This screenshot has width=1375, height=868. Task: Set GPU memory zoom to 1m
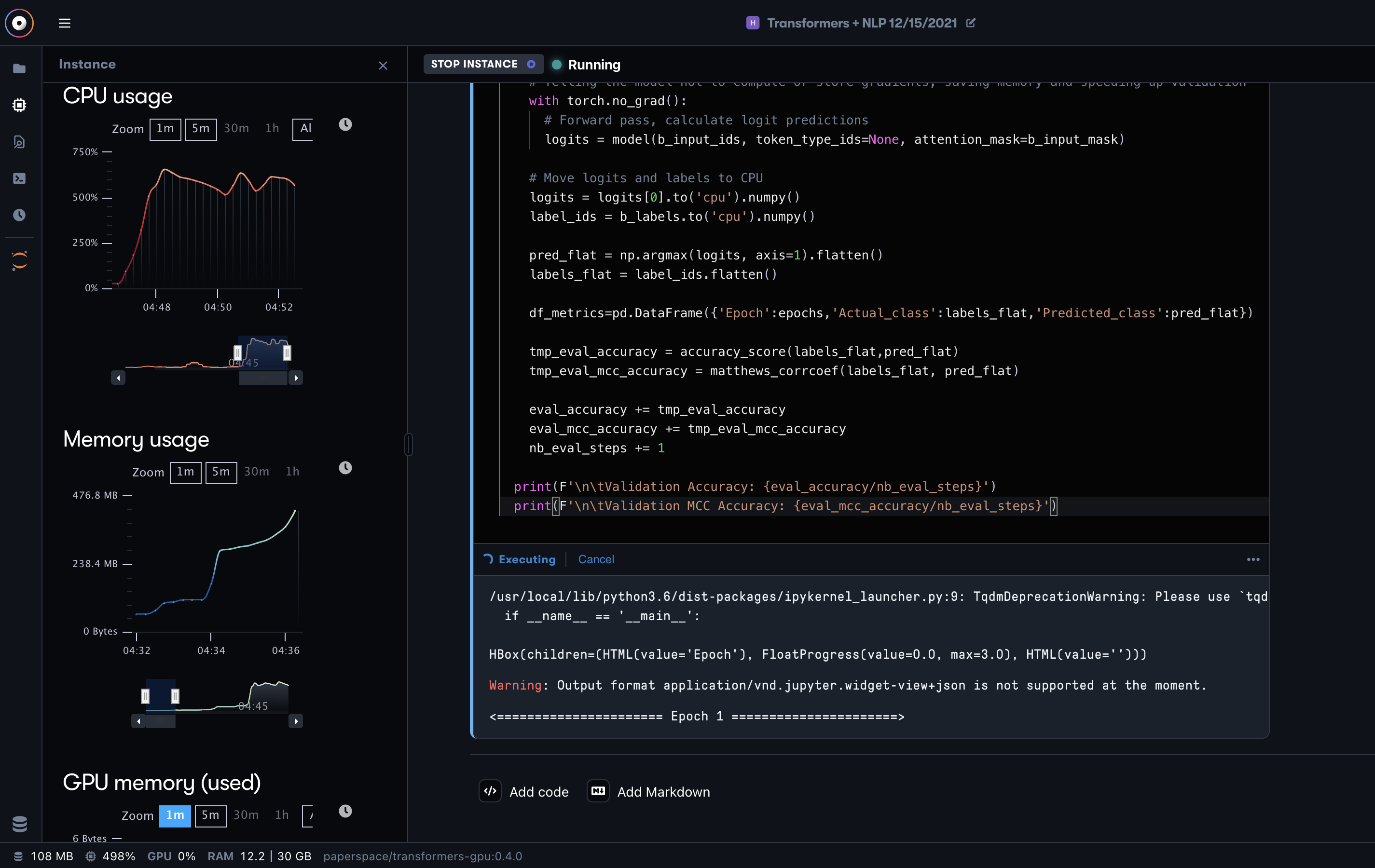(175, 816)
